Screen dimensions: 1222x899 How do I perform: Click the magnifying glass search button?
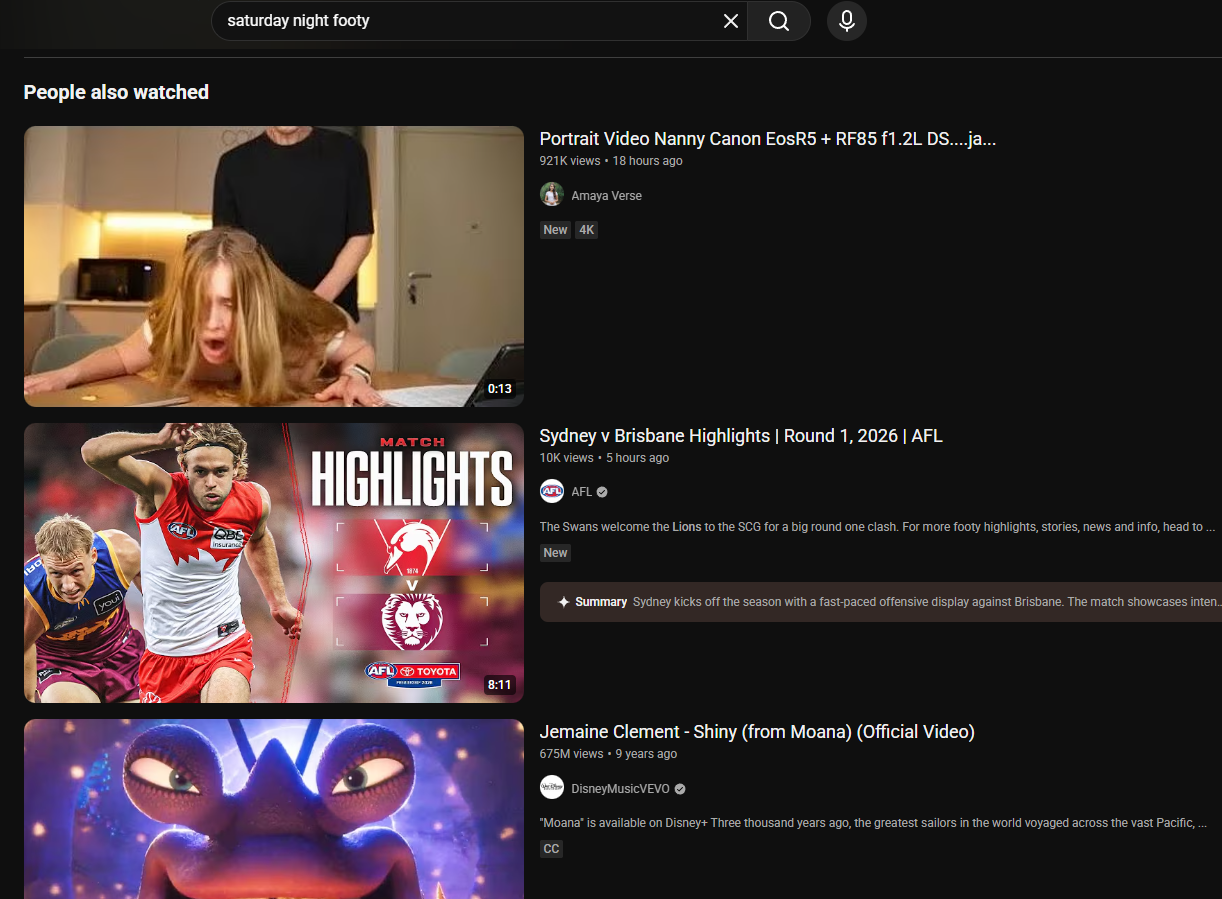tap(779, 21)
